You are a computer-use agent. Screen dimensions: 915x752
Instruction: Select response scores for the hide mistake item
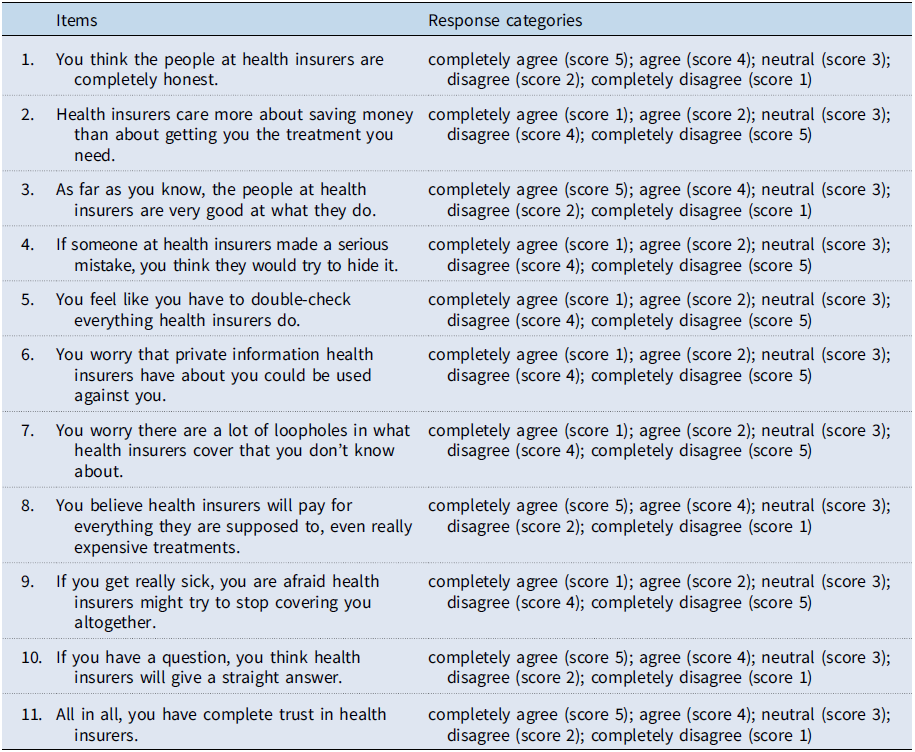tap(658, 255)
